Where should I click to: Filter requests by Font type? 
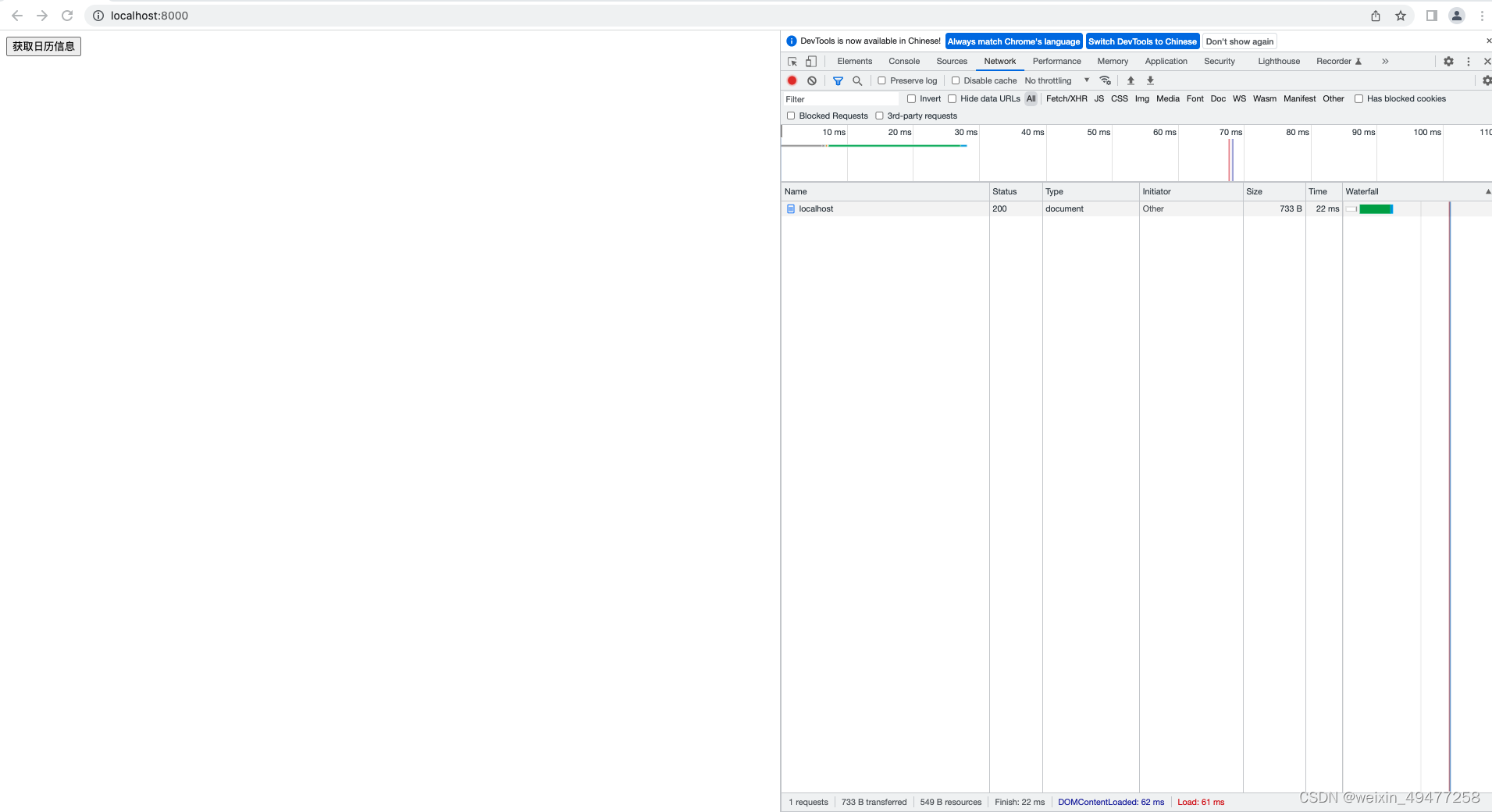(x=1195, y=98)
